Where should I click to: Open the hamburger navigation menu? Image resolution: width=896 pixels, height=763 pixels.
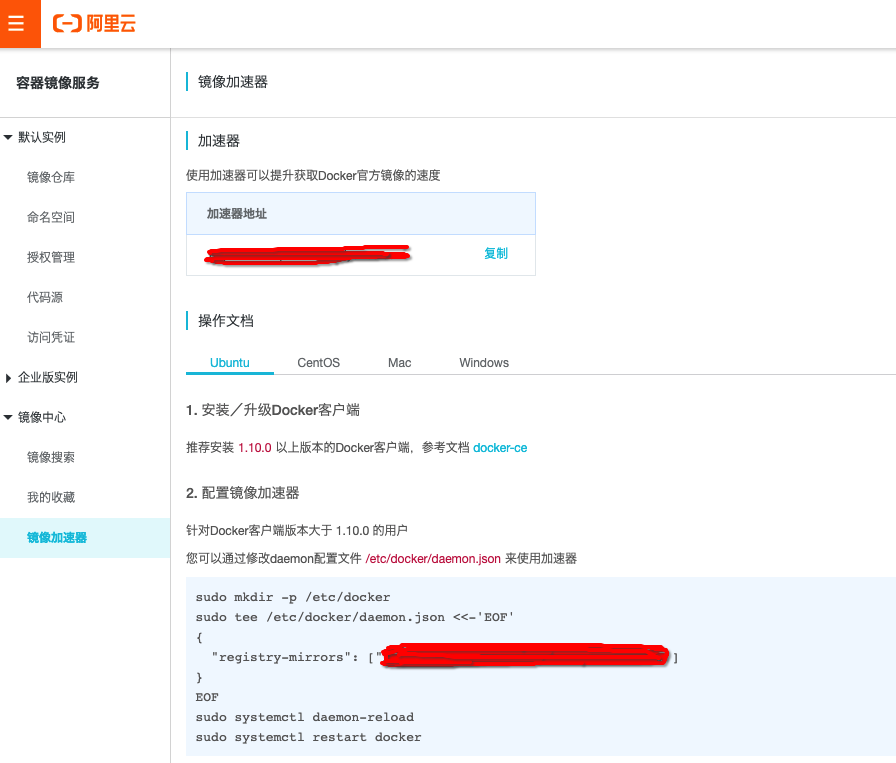19,23
